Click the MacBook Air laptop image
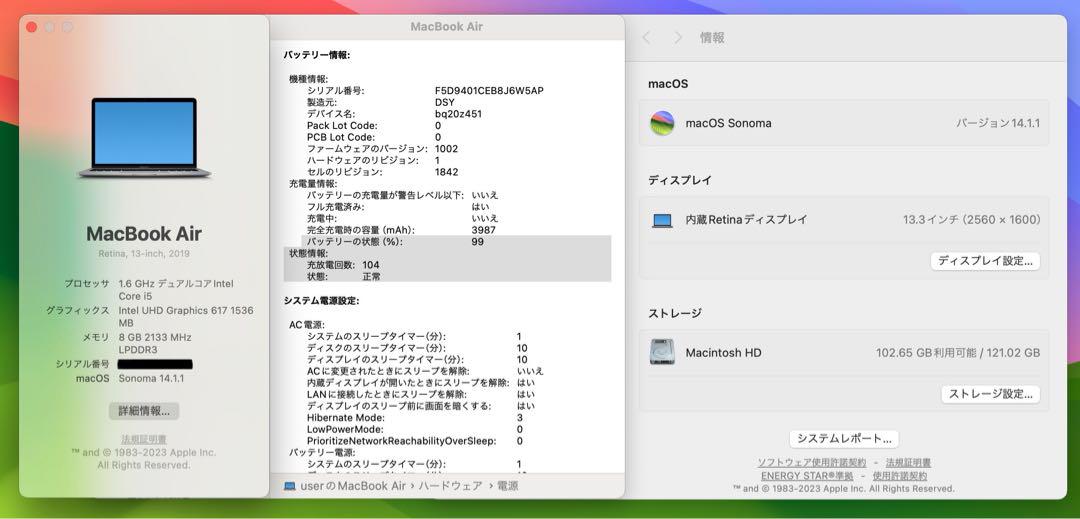This screenshot has width=1080, height=519. (144, 137)
